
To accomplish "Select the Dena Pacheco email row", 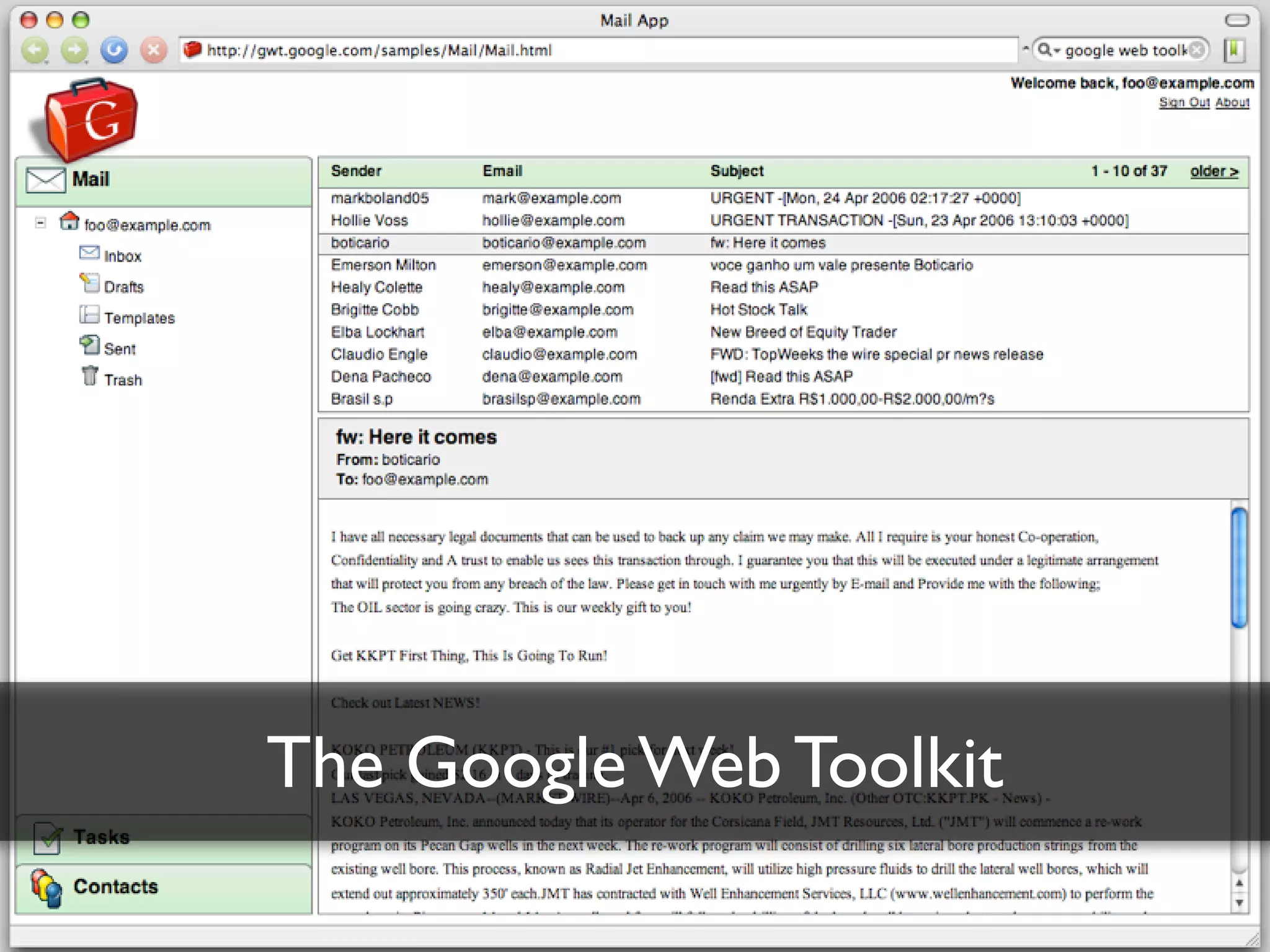I will [784, 377].
